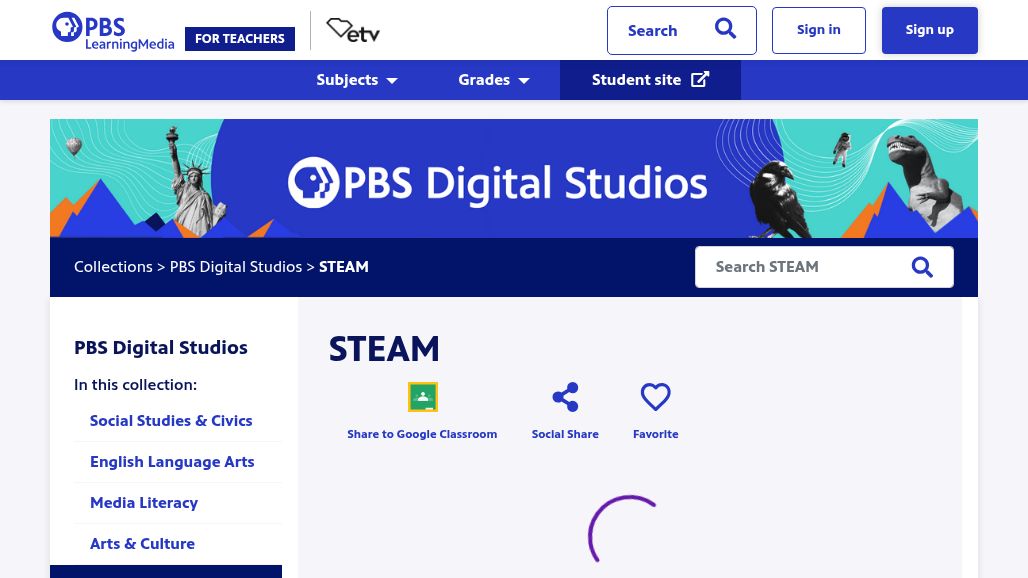Screen dimensions: 1028x578
Task: Open Student site external link
Action: 650,80
